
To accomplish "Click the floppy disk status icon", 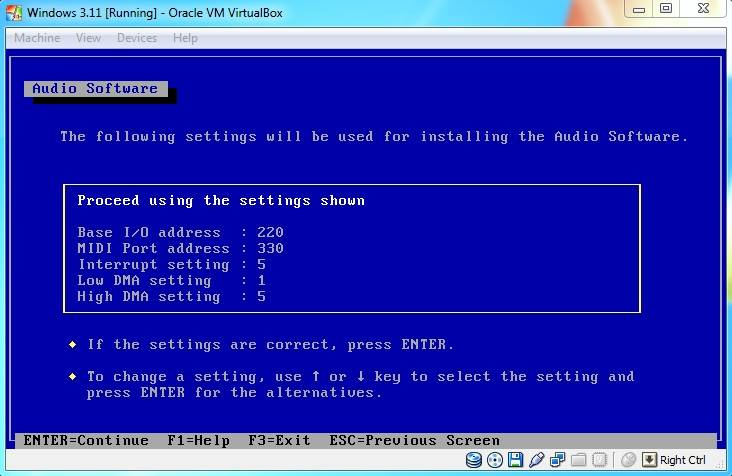I will tap(515, 460).
